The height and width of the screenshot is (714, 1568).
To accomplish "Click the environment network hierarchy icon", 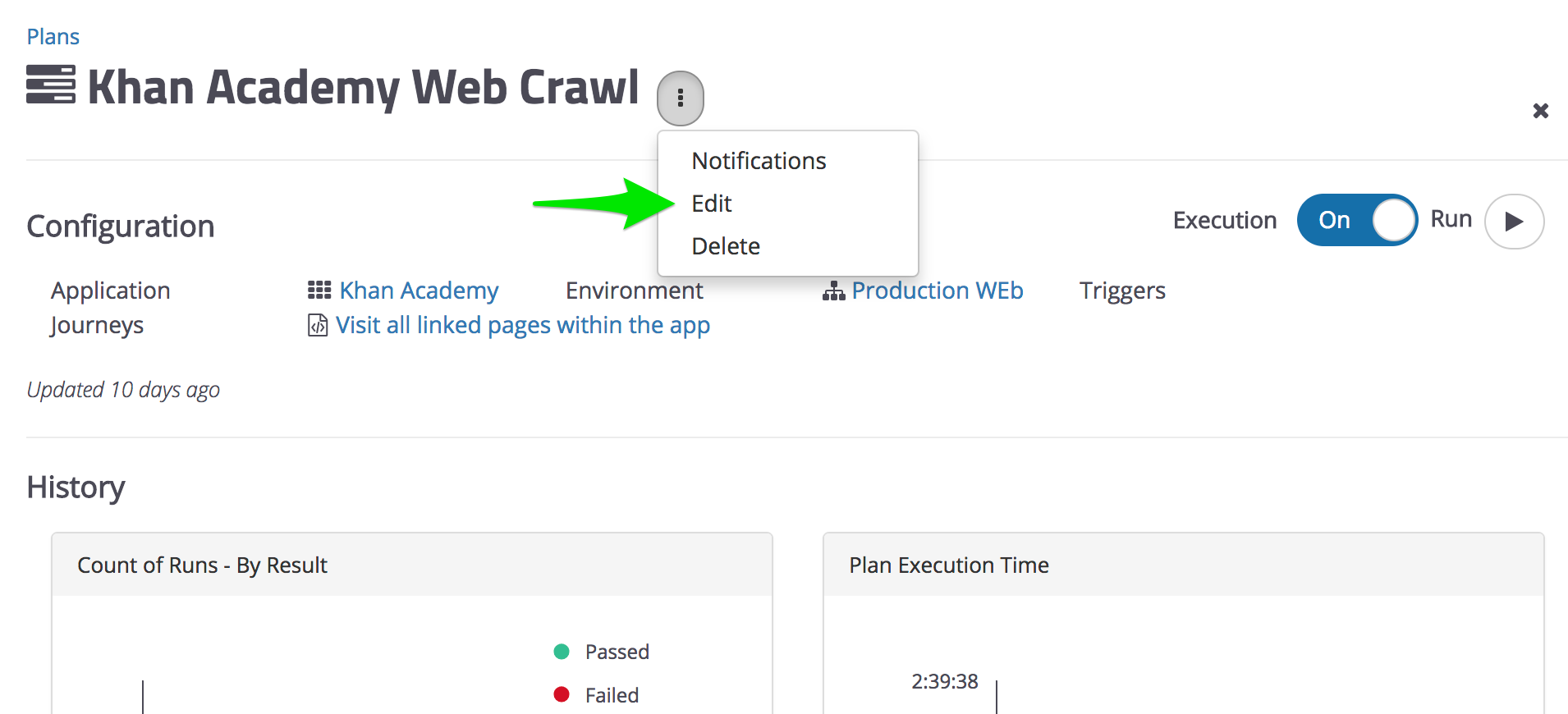I will tap(833, 291).
